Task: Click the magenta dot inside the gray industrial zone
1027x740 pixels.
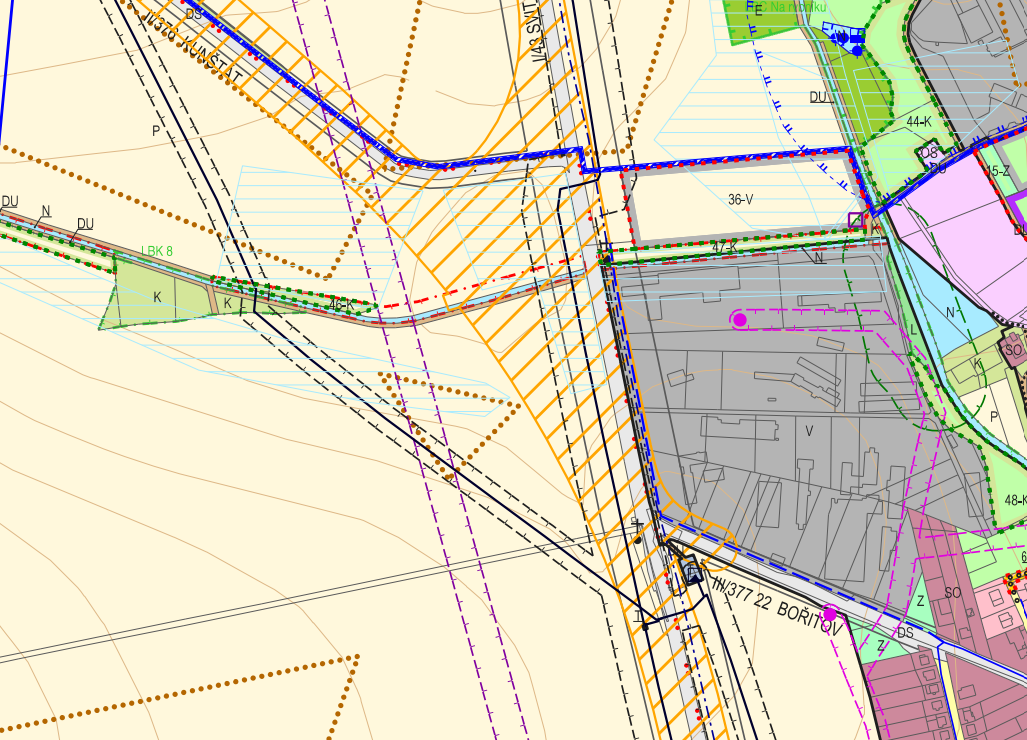Action: point(739,320)
